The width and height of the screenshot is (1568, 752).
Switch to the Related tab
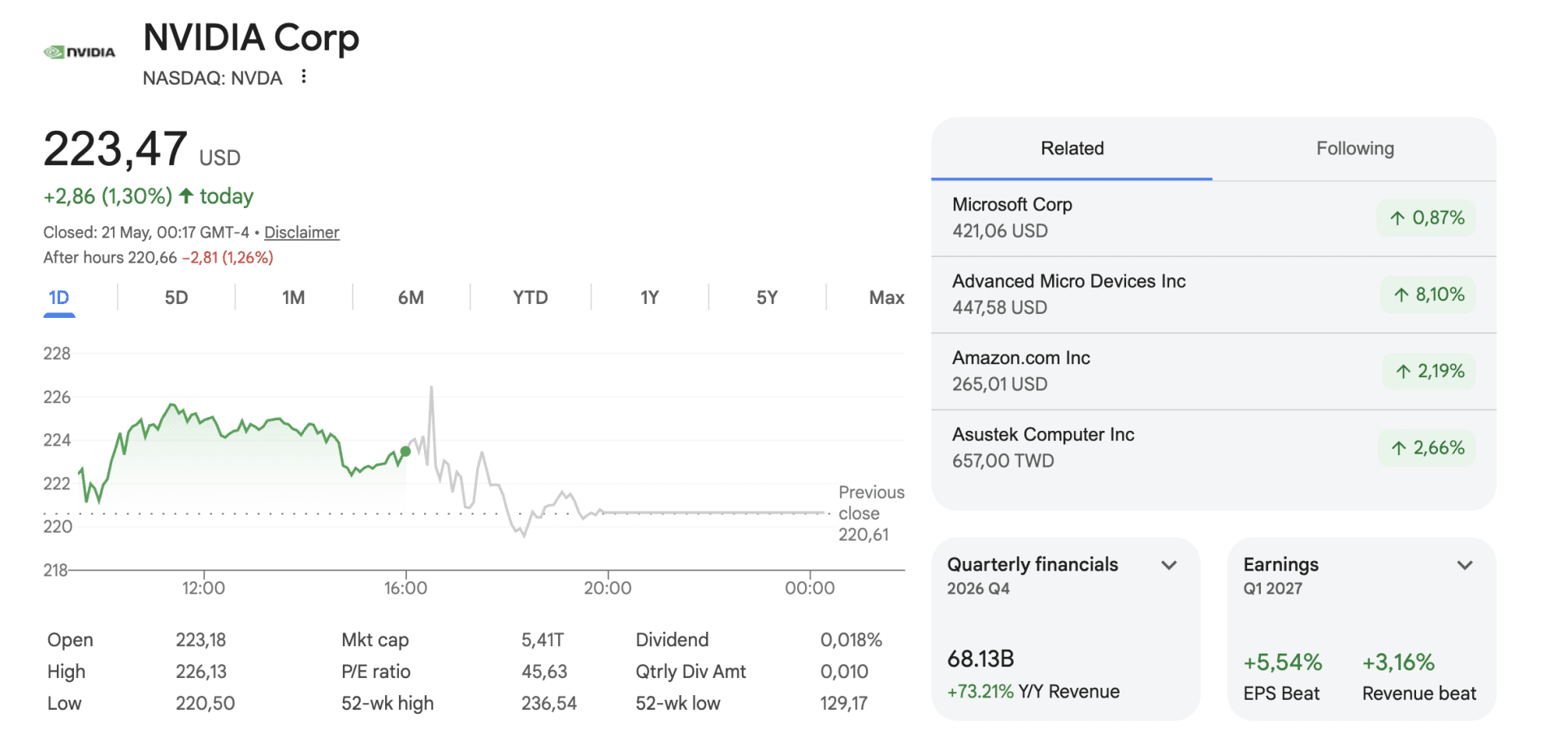pyautogui.click(x=1072, y=149)
